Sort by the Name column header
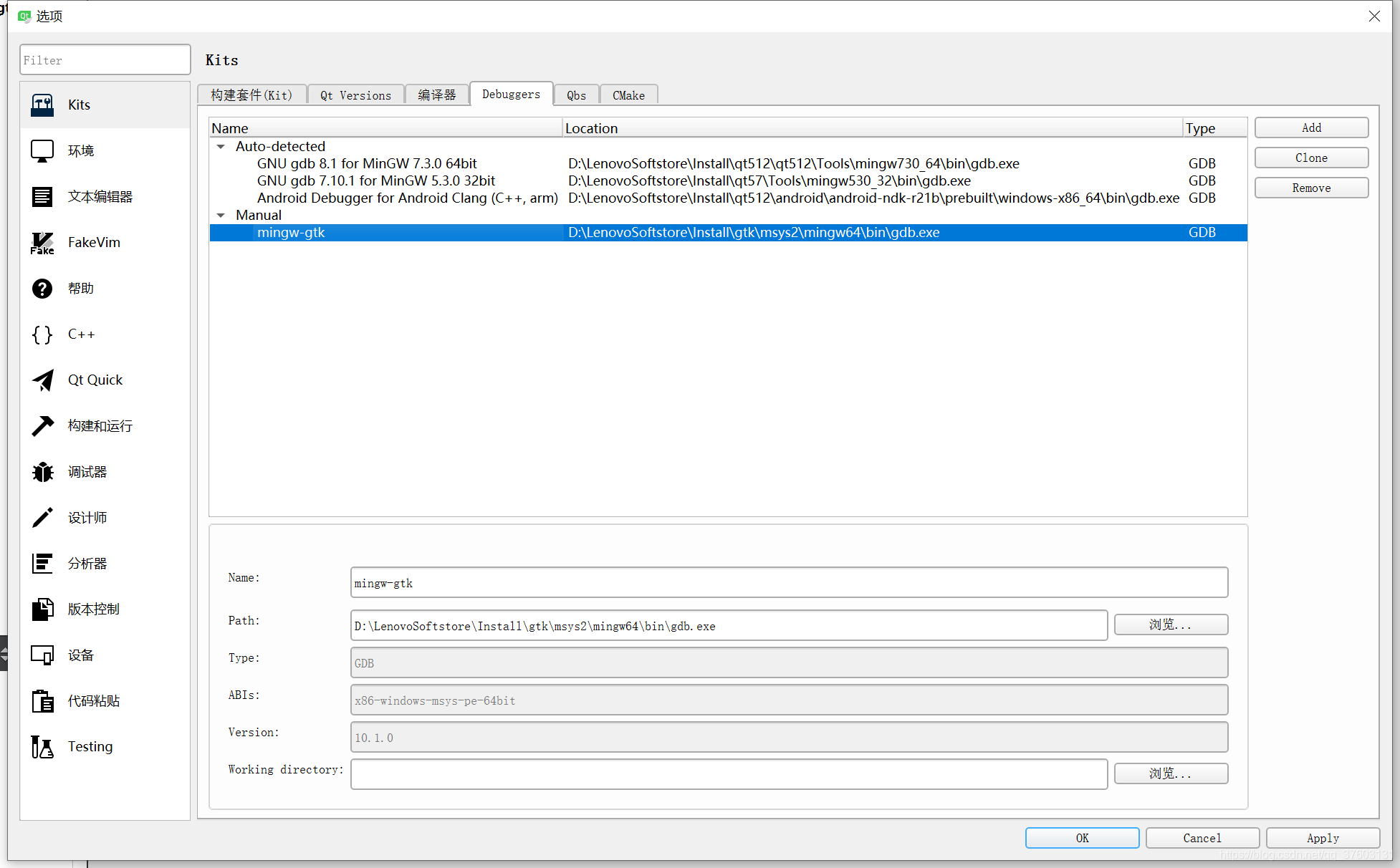The height and width of the screenshot is (868, 1400). click(x=386, y=128)
